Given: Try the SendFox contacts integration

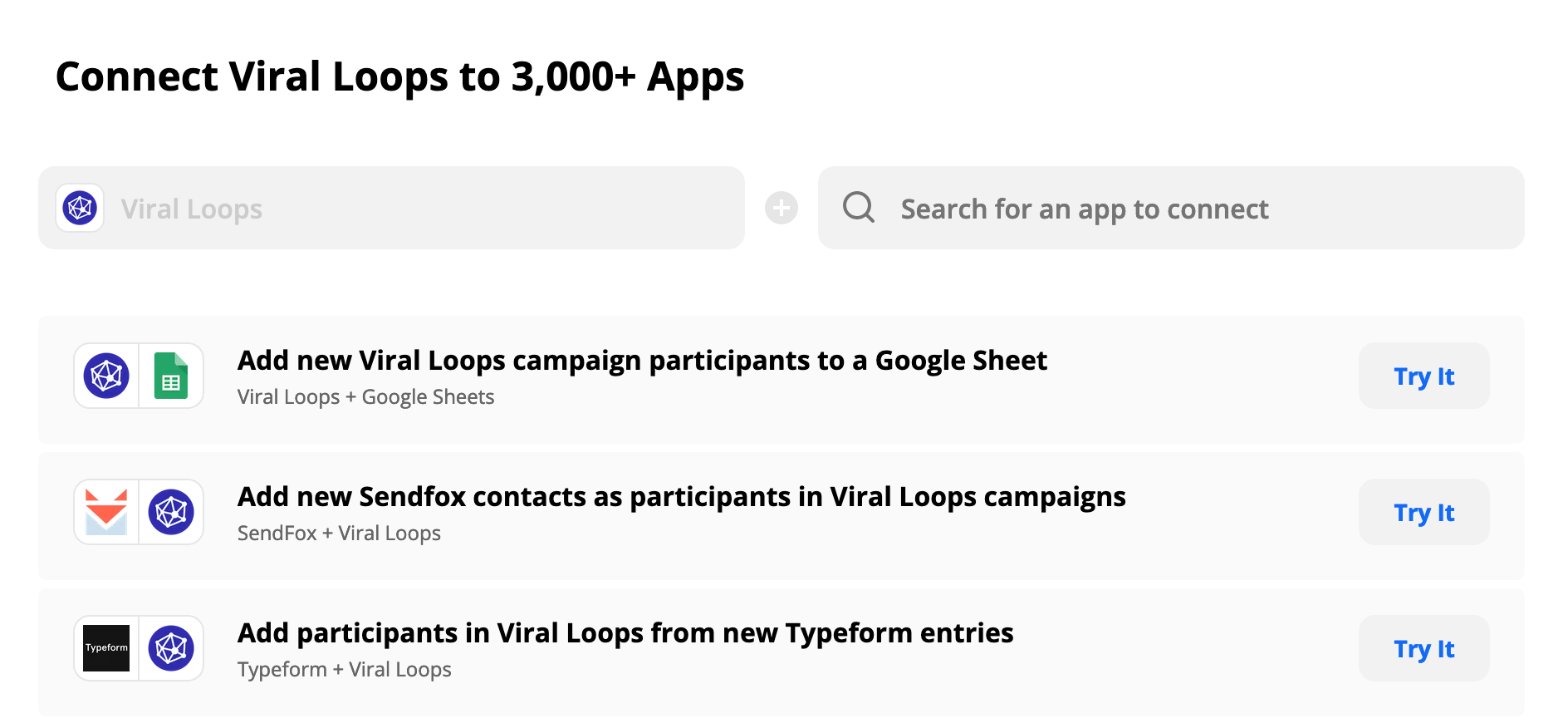Looking at the screenshot, I should pos(1423,512).
